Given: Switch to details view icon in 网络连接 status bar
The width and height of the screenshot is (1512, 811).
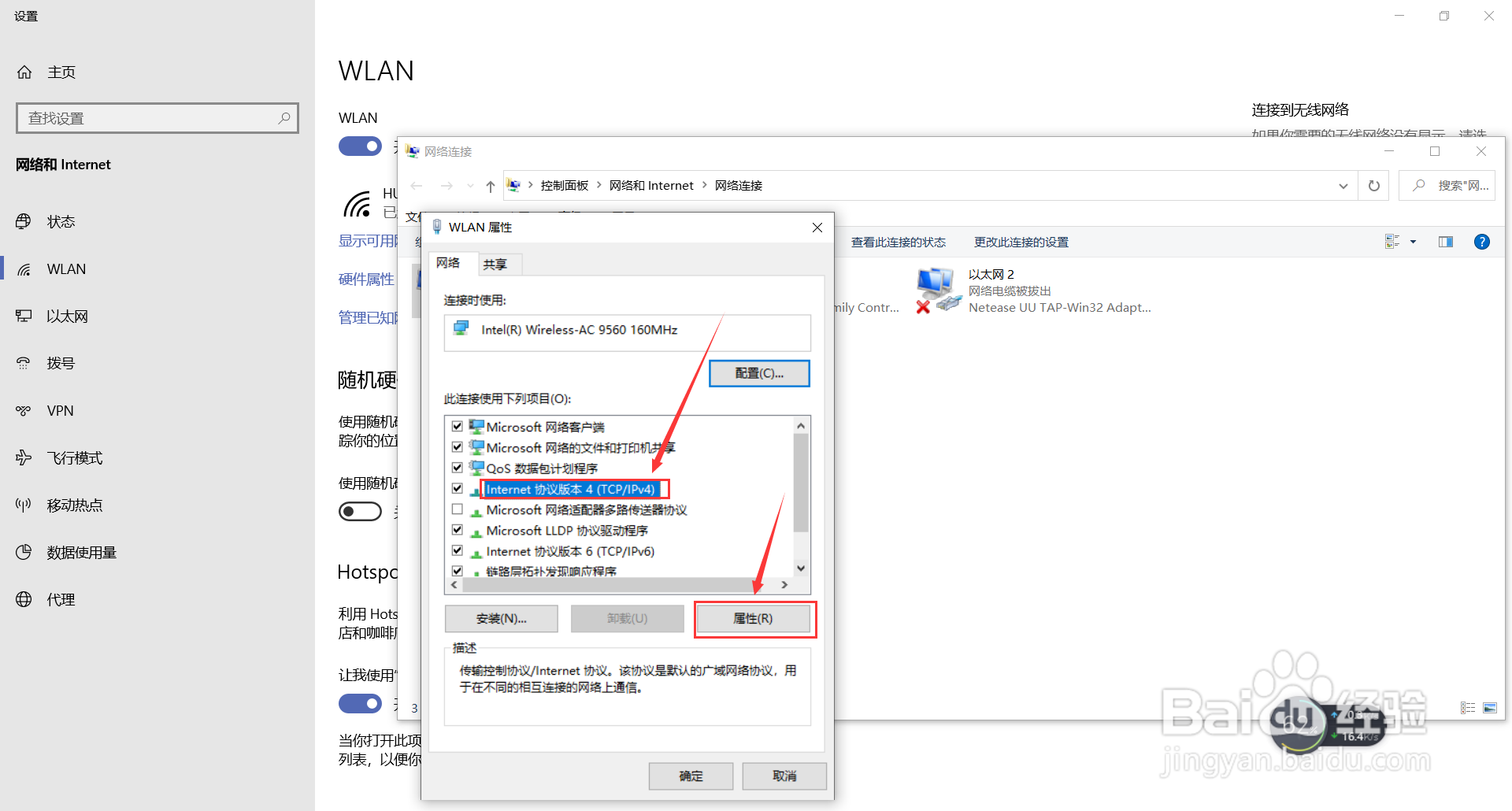Looking at the screenshot, I should (1468, 708).
